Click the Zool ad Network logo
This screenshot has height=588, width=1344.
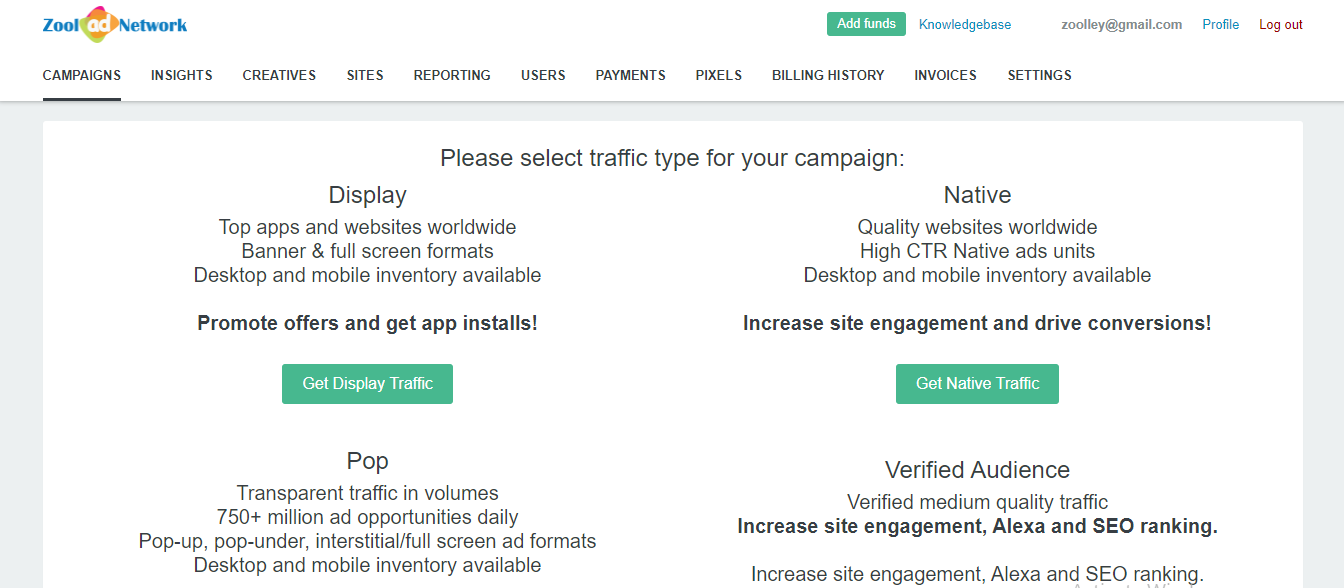[114, 25]
